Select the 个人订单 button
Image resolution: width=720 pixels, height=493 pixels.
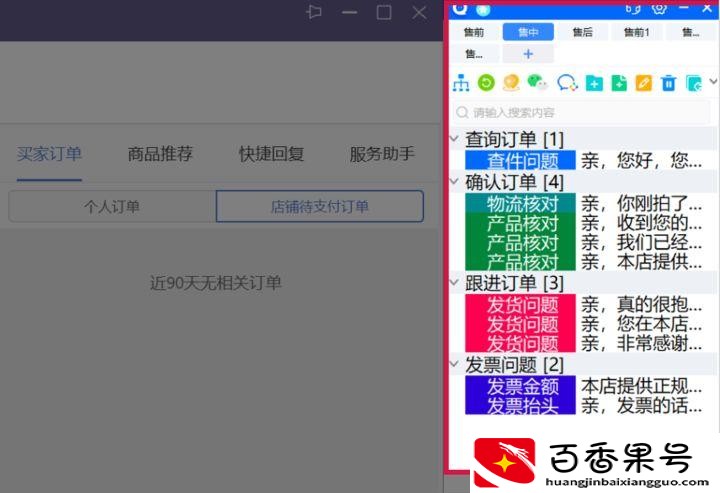[112, 207]
